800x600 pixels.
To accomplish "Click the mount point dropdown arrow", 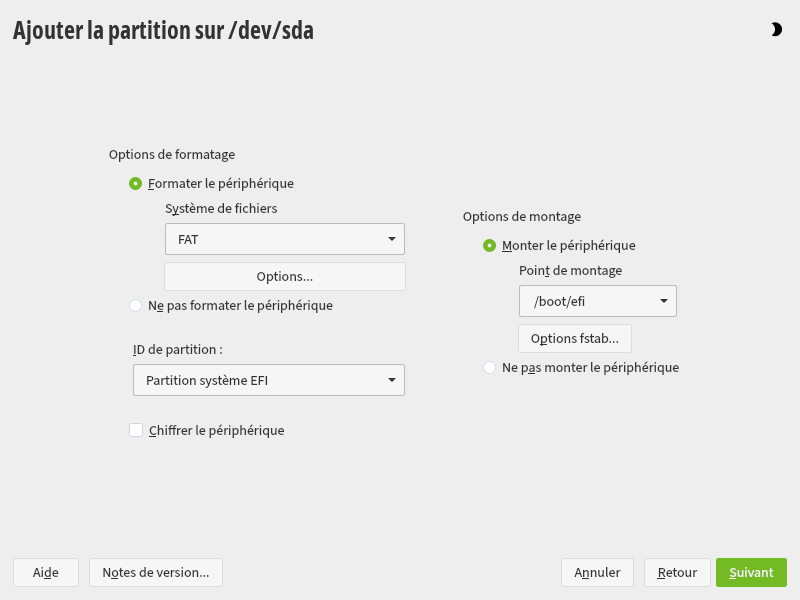I will (663, 301).
